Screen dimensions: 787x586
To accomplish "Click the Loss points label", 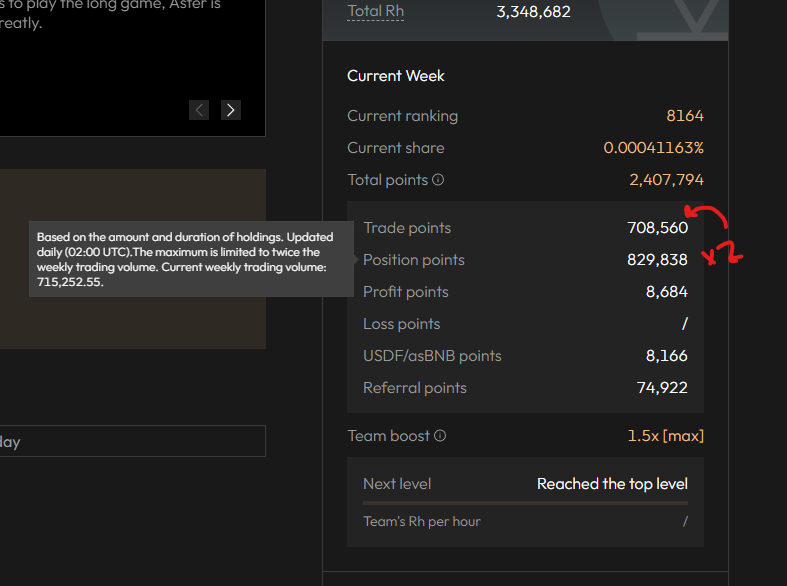I will pyautogui.click(x=402, y=324).
